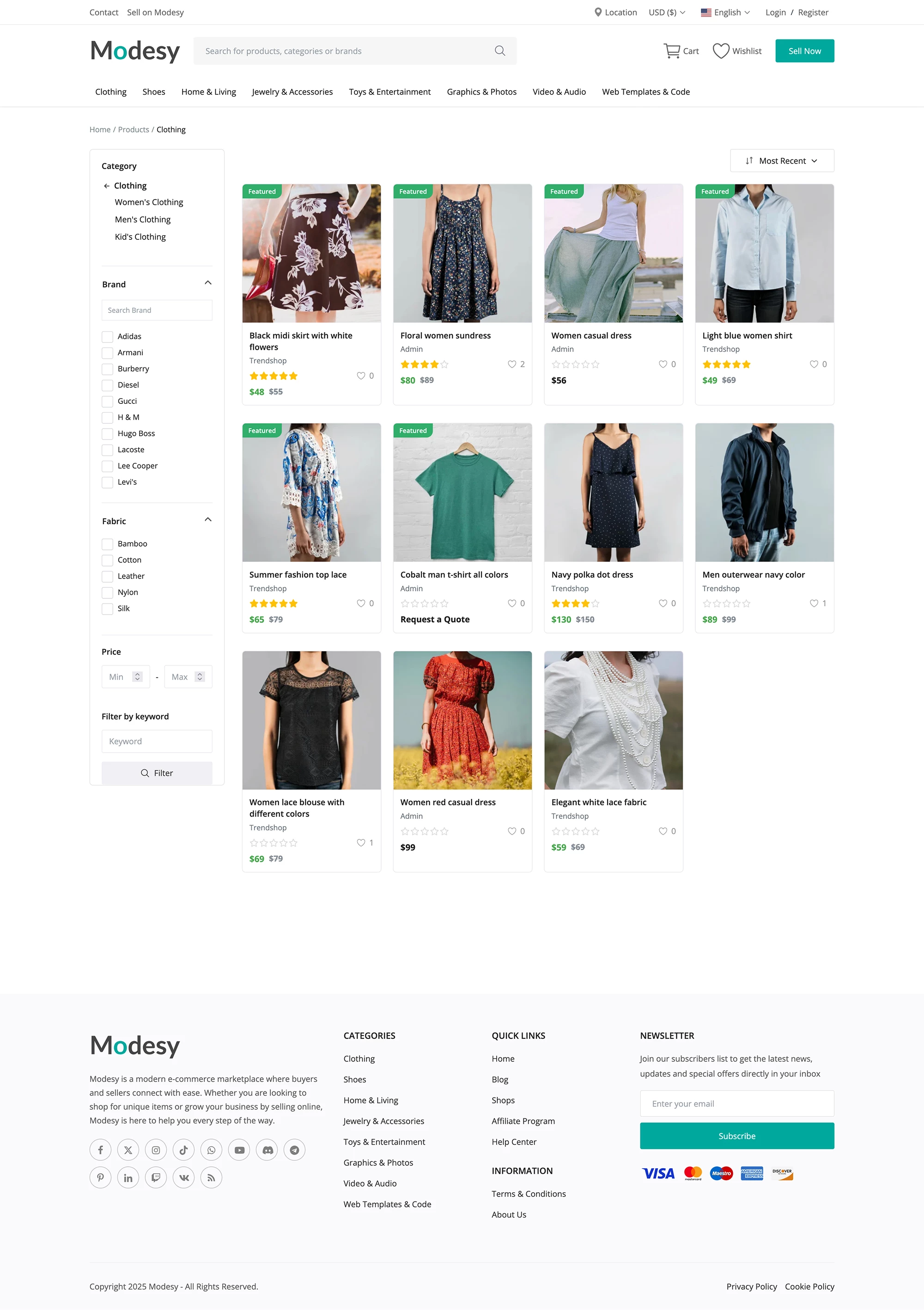Open the shopping Cart icon
The height and width of the screenshot is (1310, 924).
(672, 51)
